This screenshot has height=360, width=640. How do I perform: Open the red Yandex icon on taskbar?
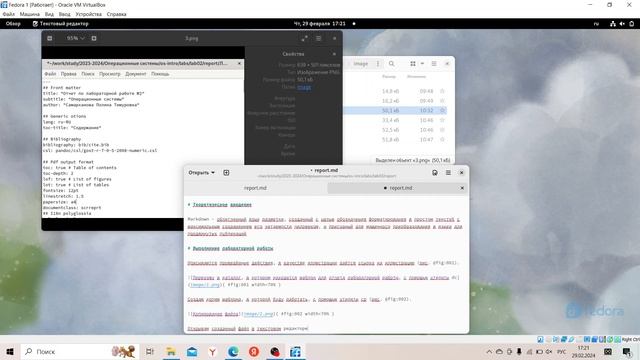pyautogui.click(x=254, y=351)
